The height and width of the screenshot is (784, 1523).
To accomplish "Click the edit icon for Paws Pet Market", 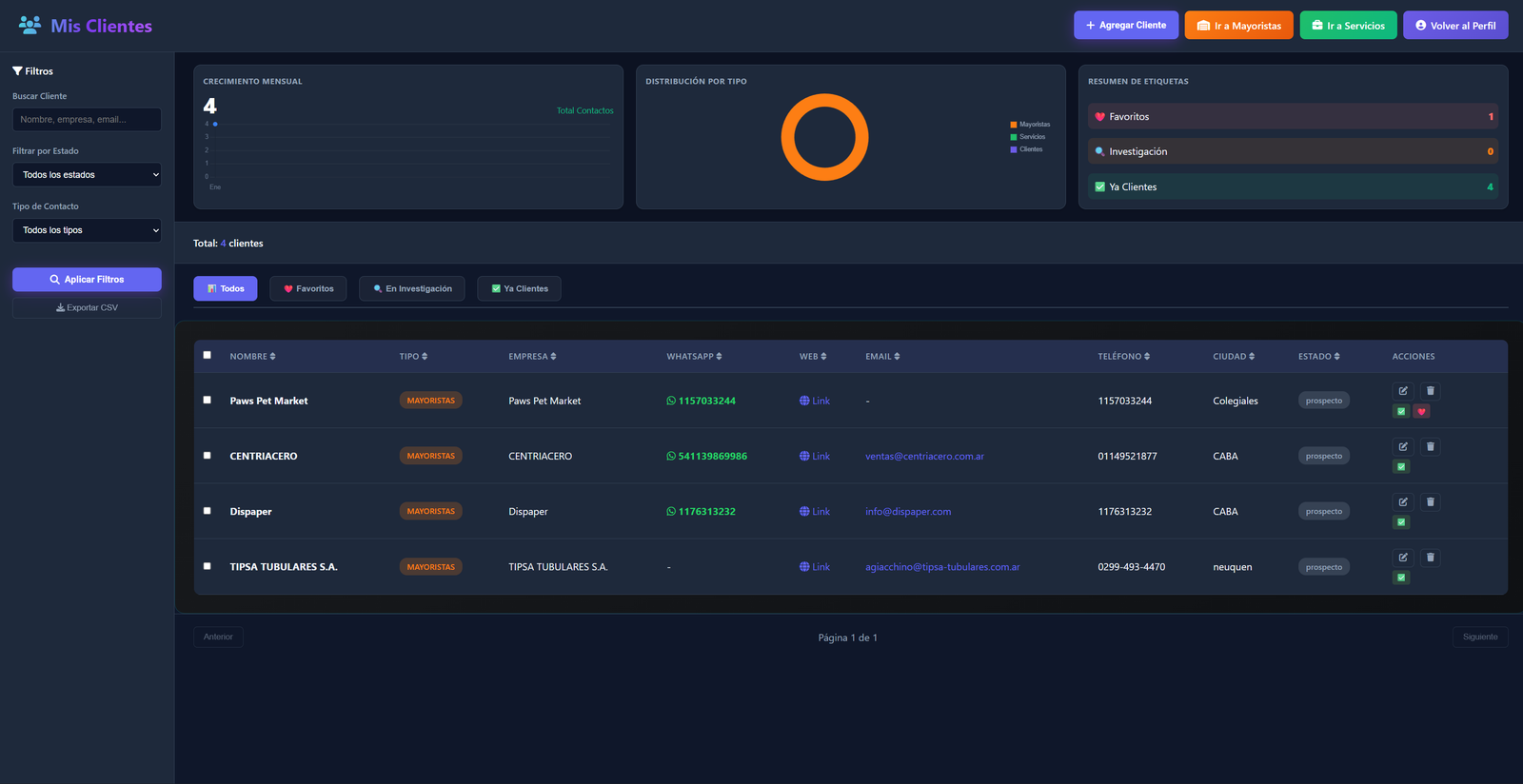I will coord(1402,391).
